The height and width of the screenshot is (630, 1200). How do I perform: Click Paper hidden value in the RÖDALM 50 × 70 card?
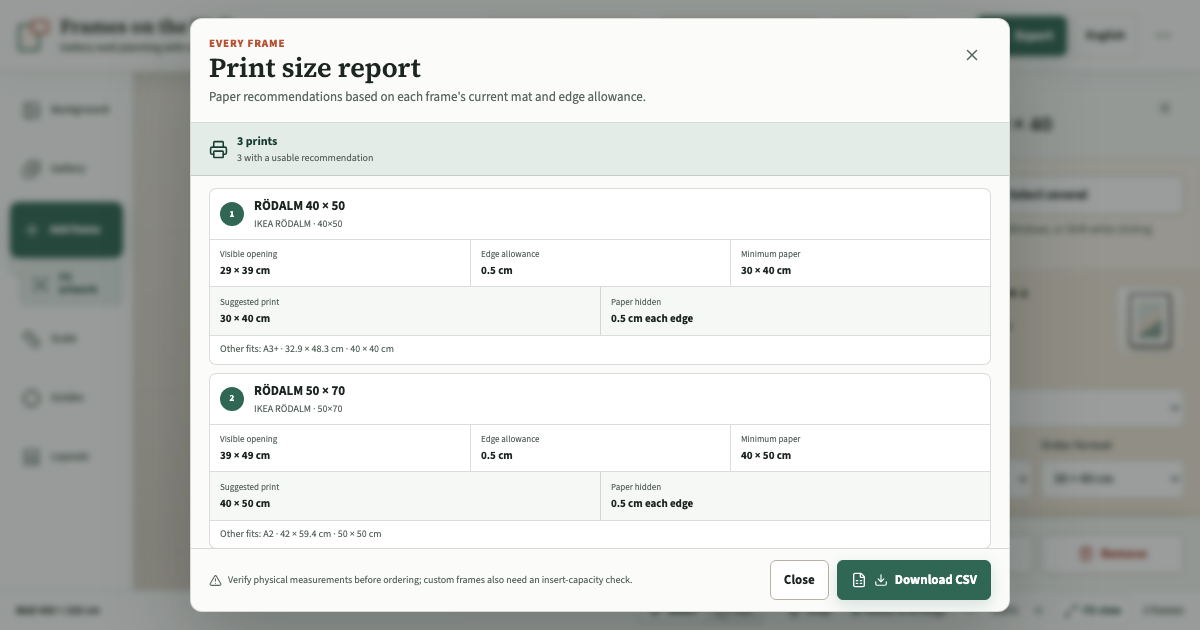[652, 504]
